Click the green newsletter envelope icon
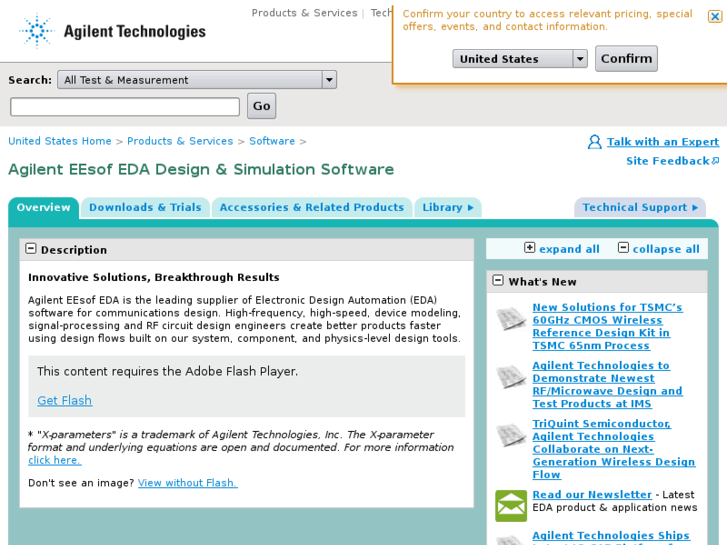 click(x=511, y=506)
